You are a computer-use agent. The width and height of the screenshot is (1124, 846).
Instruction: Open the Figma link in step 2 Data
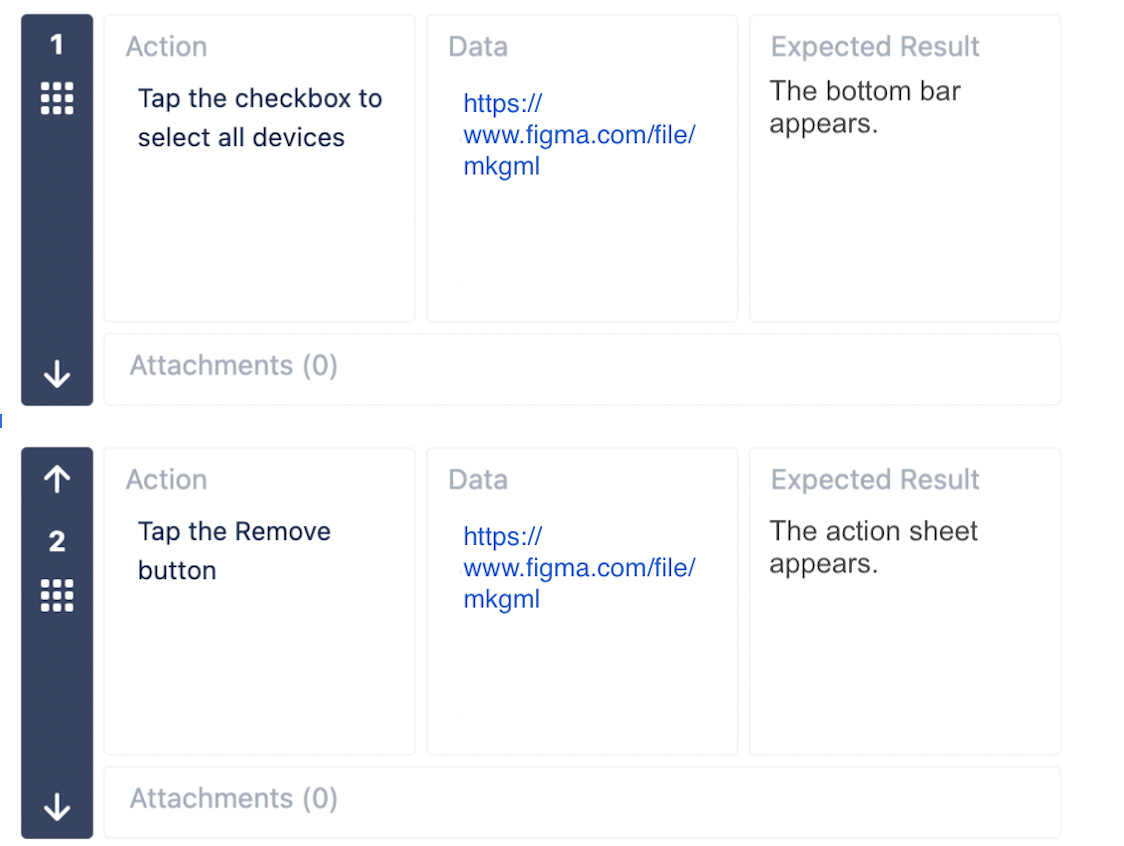578,568
